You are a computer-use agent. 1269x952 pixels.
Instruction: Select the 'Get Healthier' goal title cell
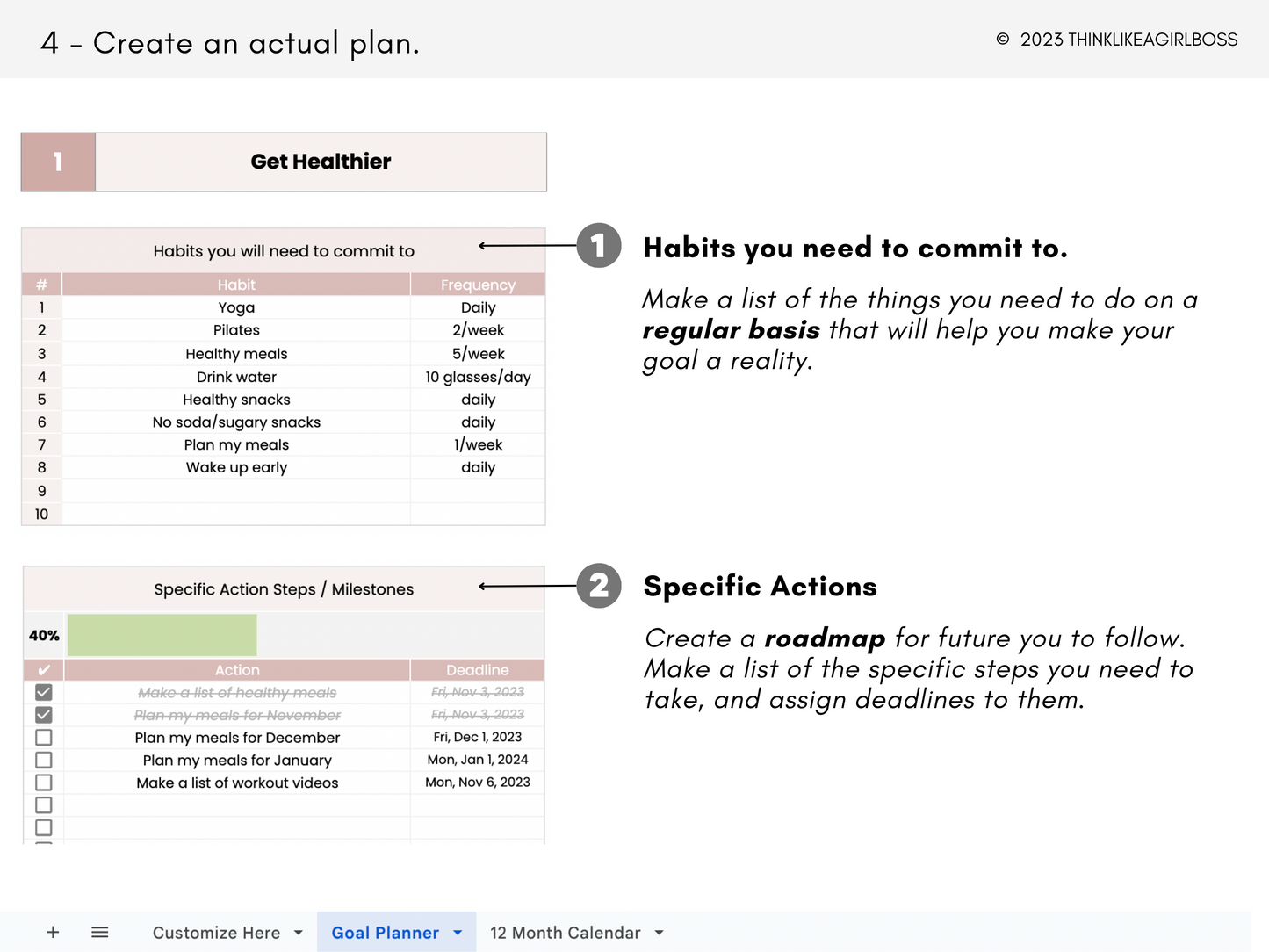coord(321,162)
